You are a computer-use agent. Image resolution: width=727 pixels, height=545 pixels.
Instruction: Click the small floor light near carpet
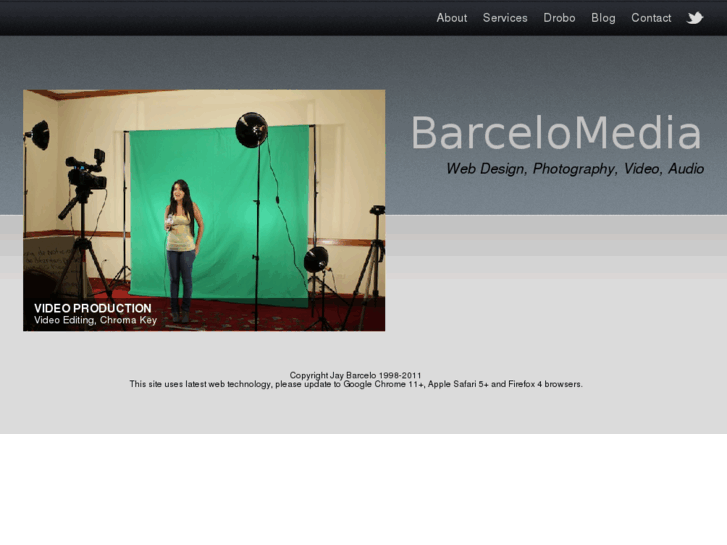tap(316, 260)
